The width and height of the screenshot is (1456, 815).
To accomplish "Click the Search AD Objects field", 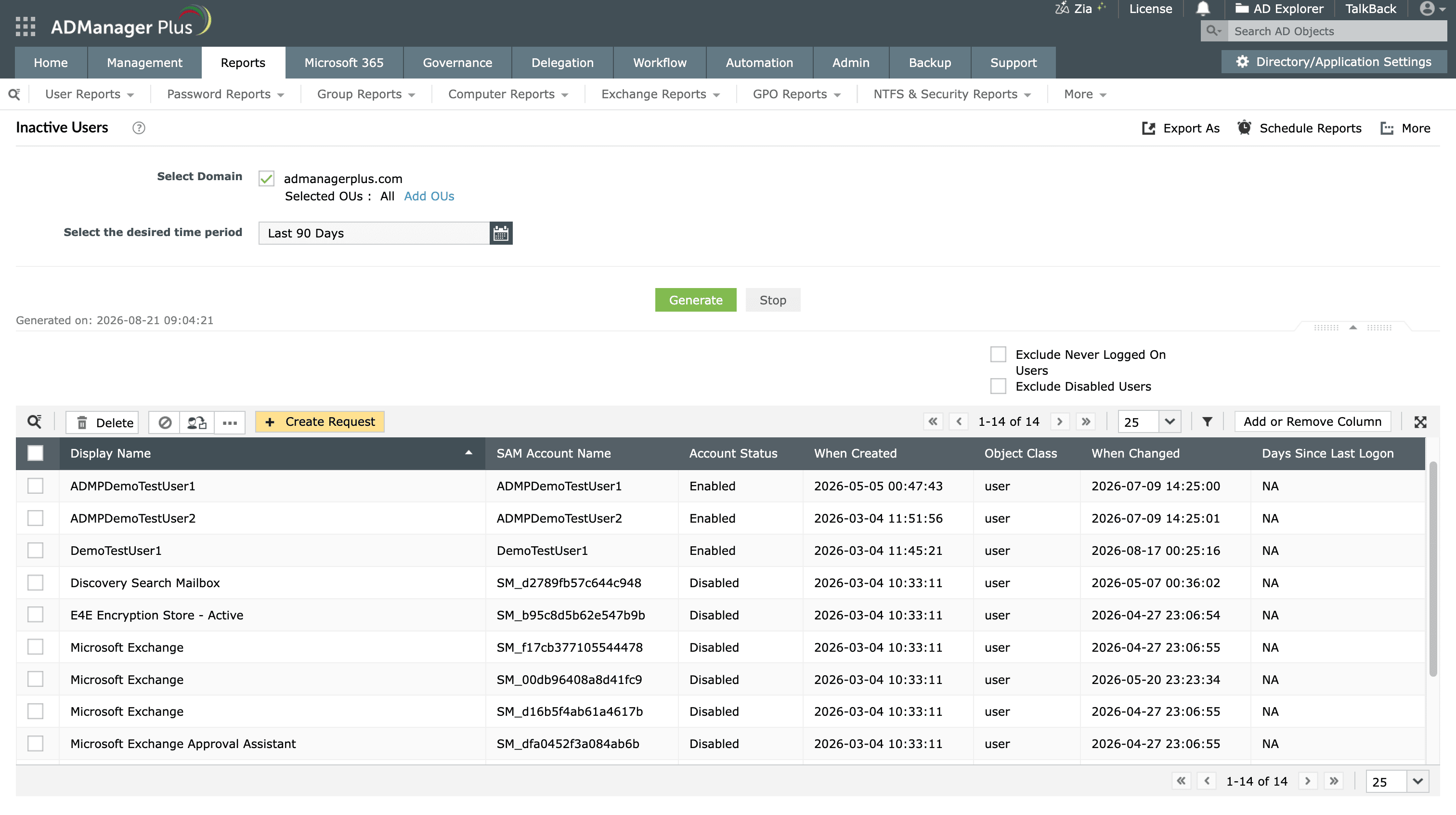I will pyautogui.click(x=1337, y=31).
